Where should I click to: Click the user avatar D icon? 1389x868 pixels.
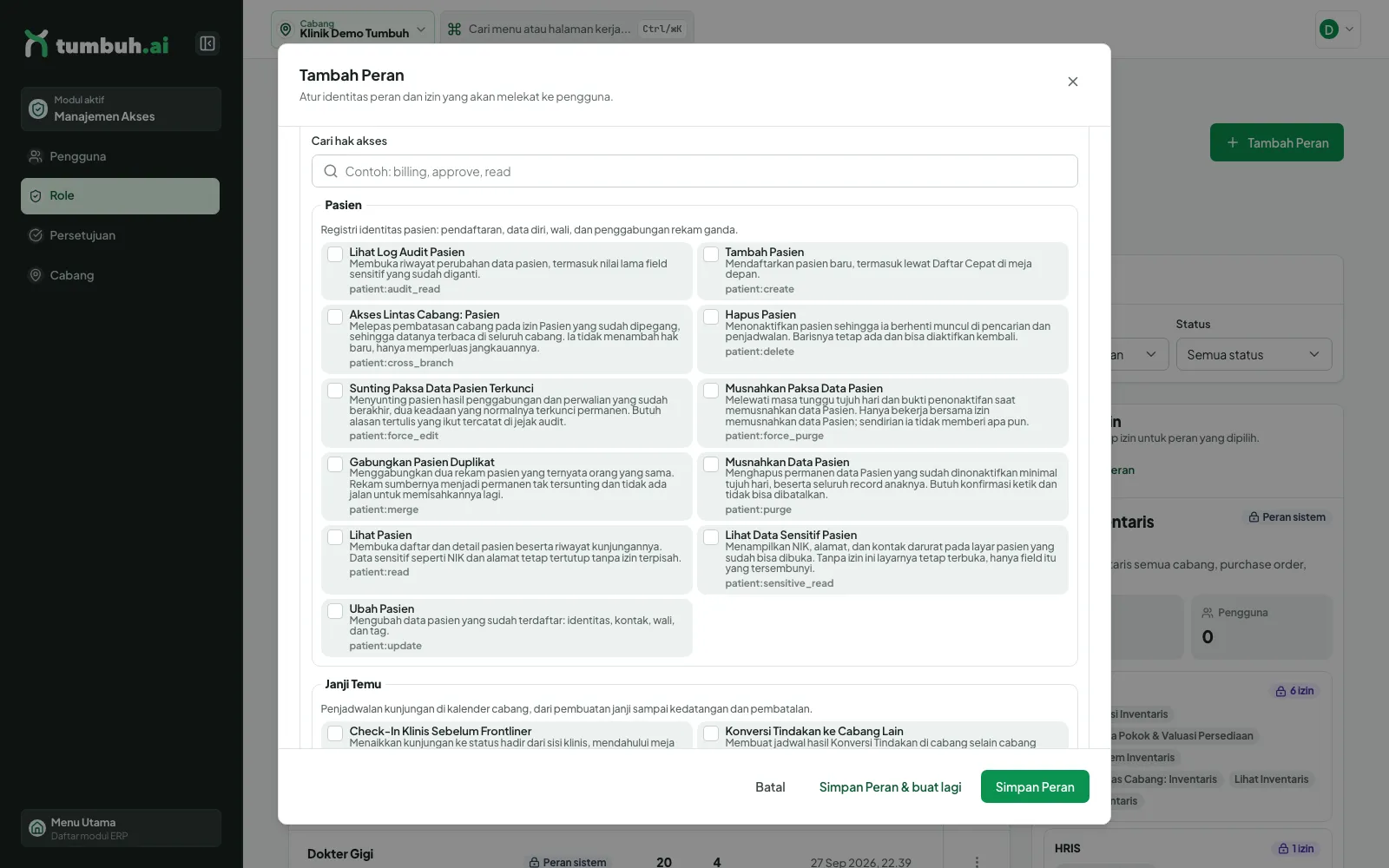click(1328, 30)
